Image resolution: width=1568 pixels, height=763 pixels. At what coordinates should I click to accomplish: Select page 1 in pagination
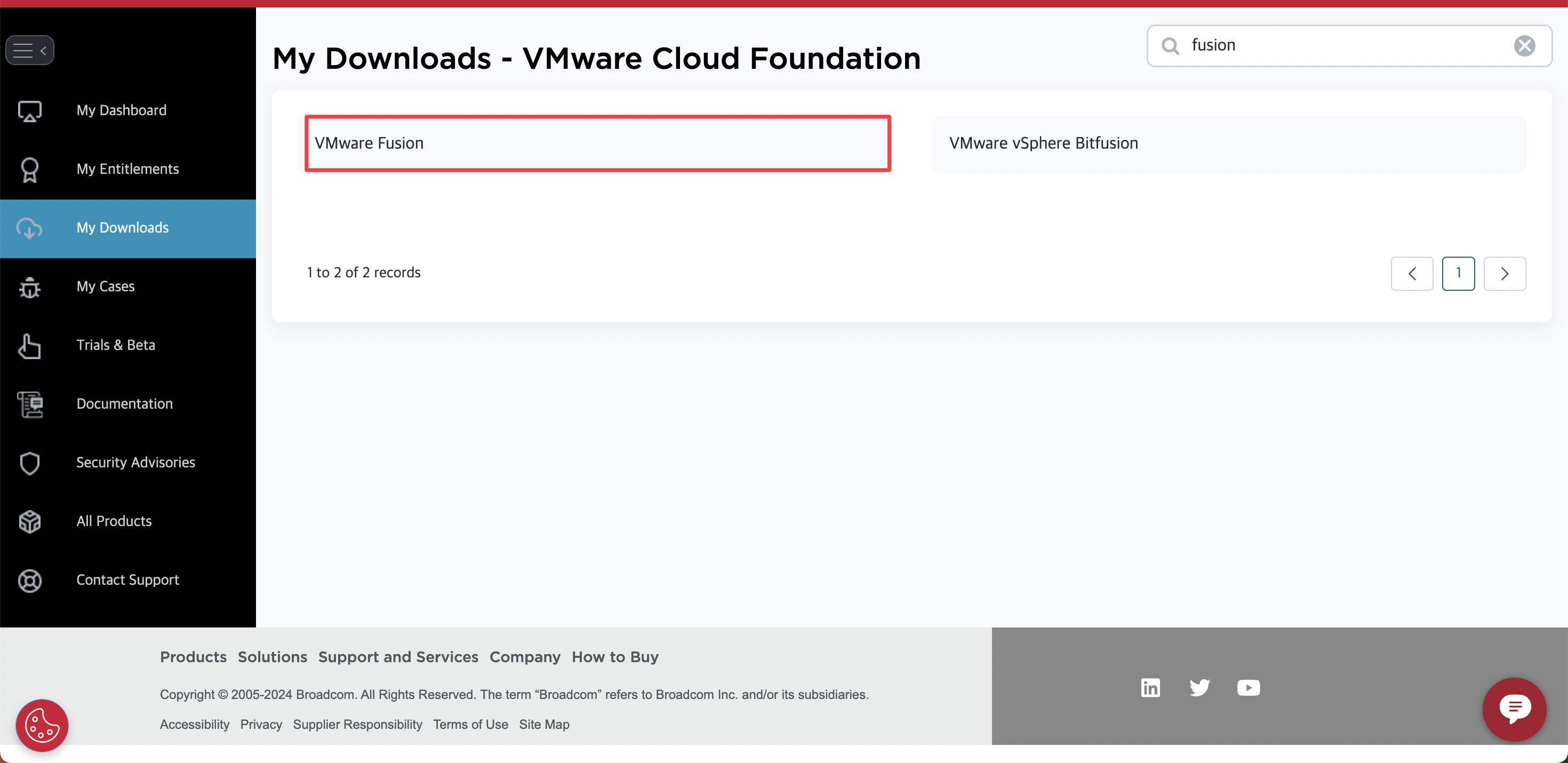point(1458,273)
